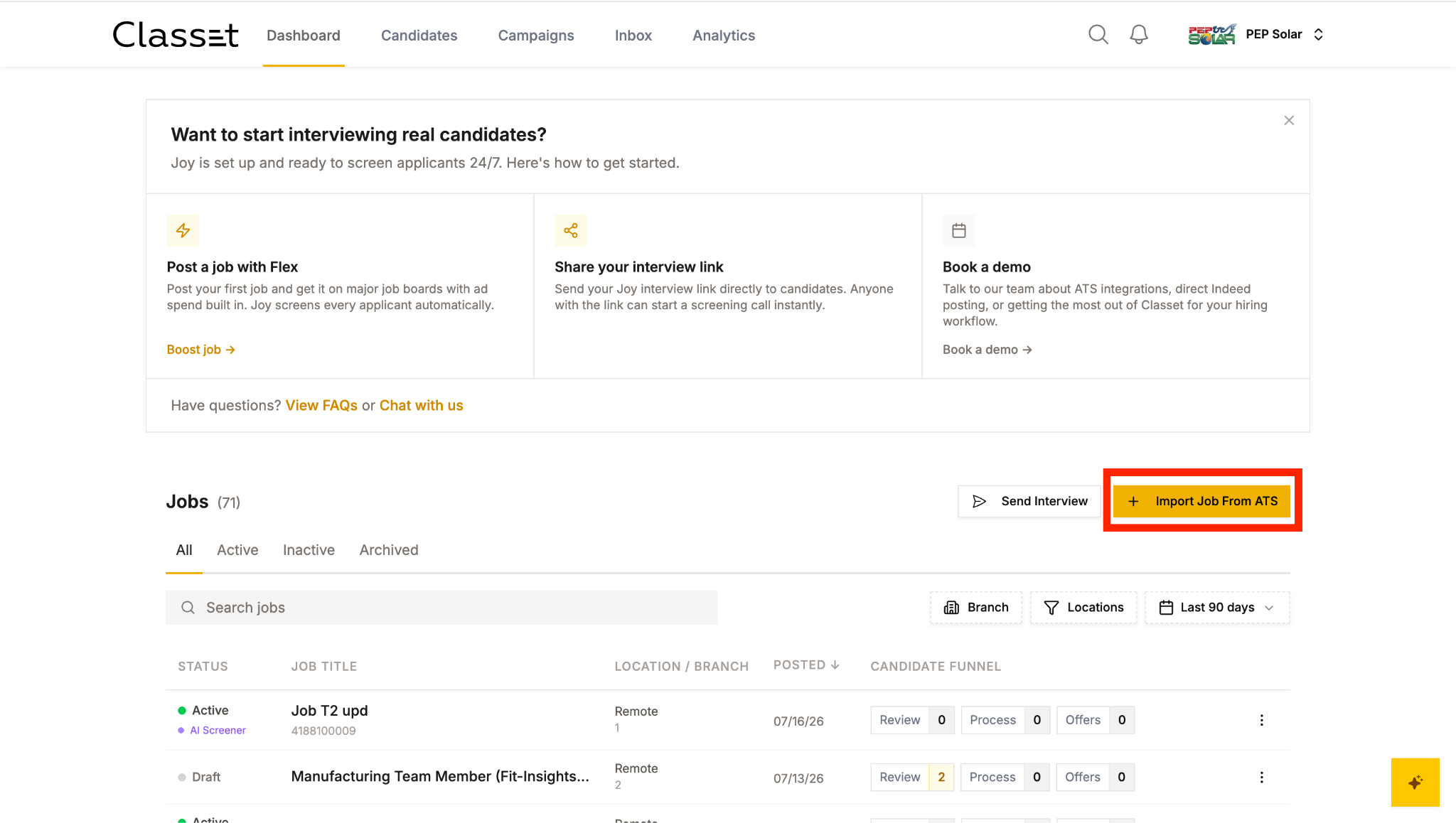Click the LOCATION / BRANCH column header
1456x823 pixels.
682,667
